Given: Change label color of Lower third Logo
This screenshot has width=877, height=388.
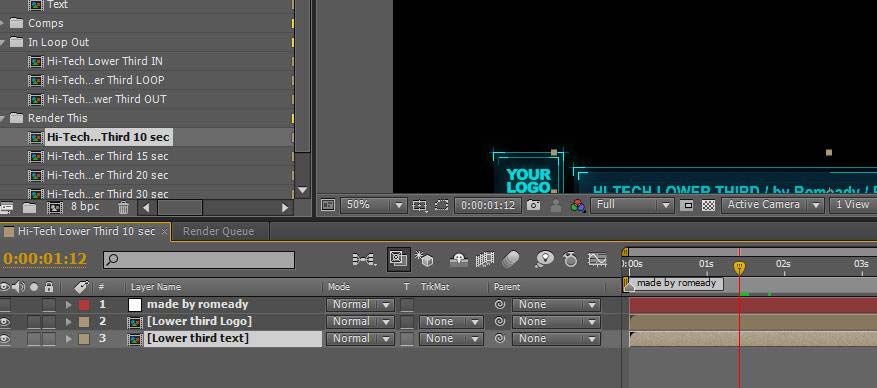Looking at the screenshot, I should point(84,321).
